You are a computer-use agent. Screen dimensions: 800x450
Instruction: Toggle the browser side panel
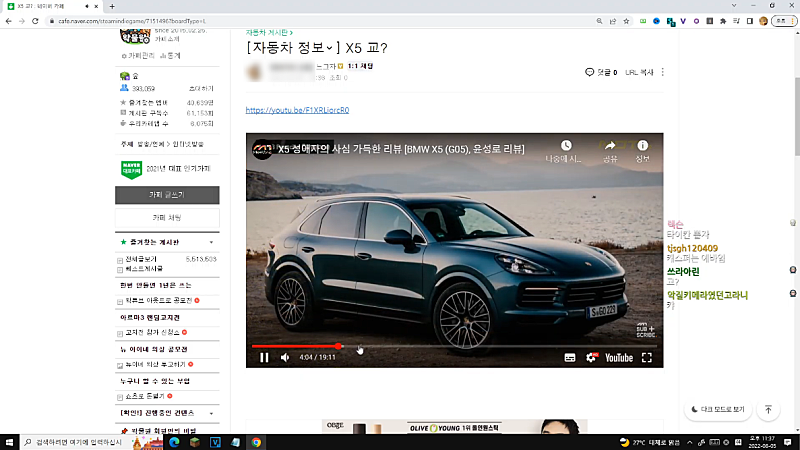tap(749, 21)
